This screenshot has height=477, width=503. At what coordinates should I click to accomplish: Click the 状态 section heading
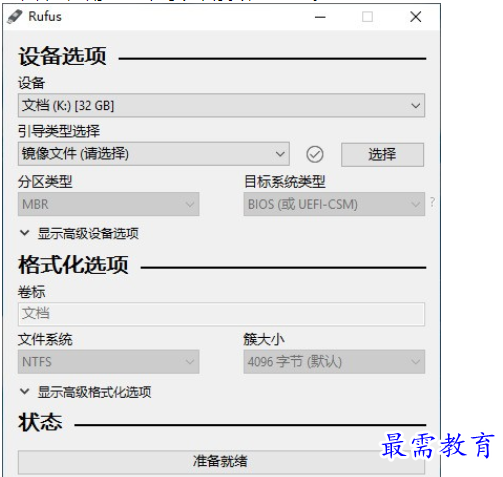(x=40, y=422)
